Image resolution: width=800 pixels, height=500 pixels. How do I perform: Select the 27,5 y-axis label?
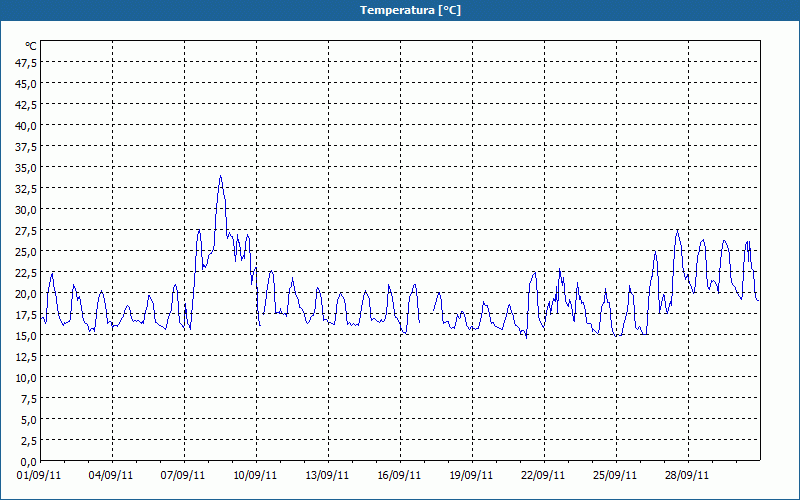pyautogui.click(x=26, y=232)
